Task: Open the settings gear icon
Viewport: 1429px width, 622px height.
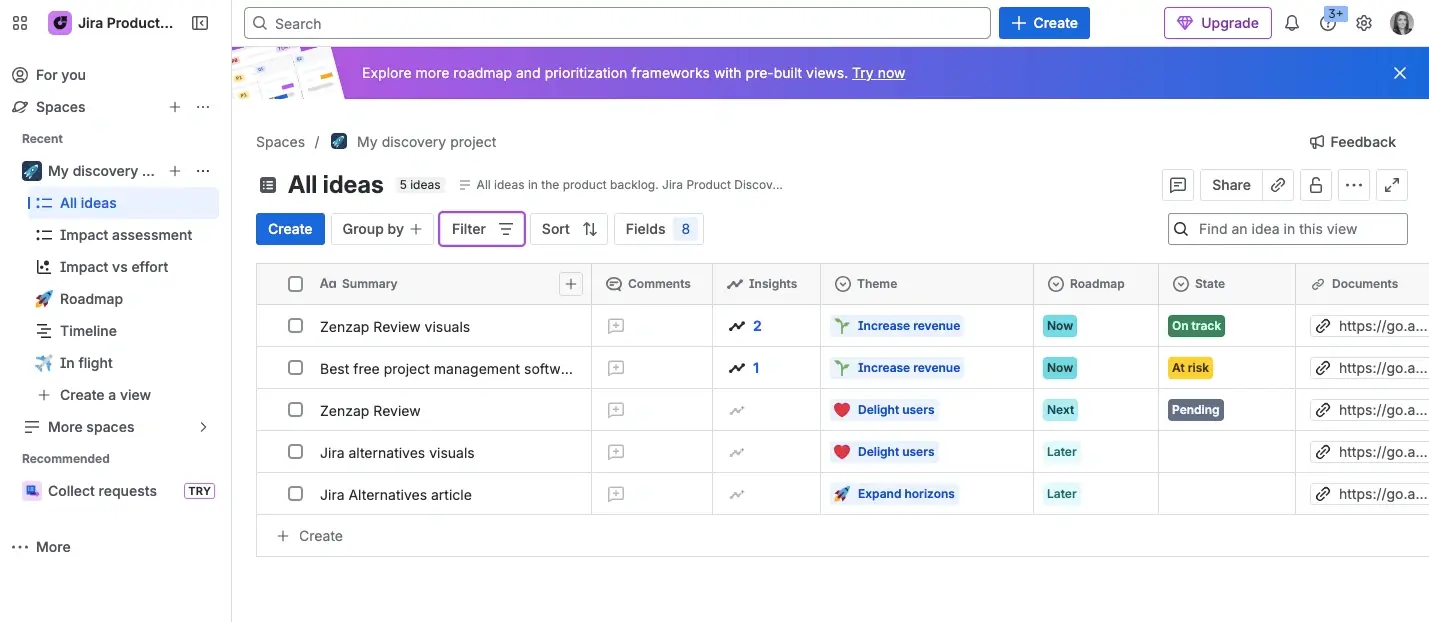Action: [x=1364, y=23]
